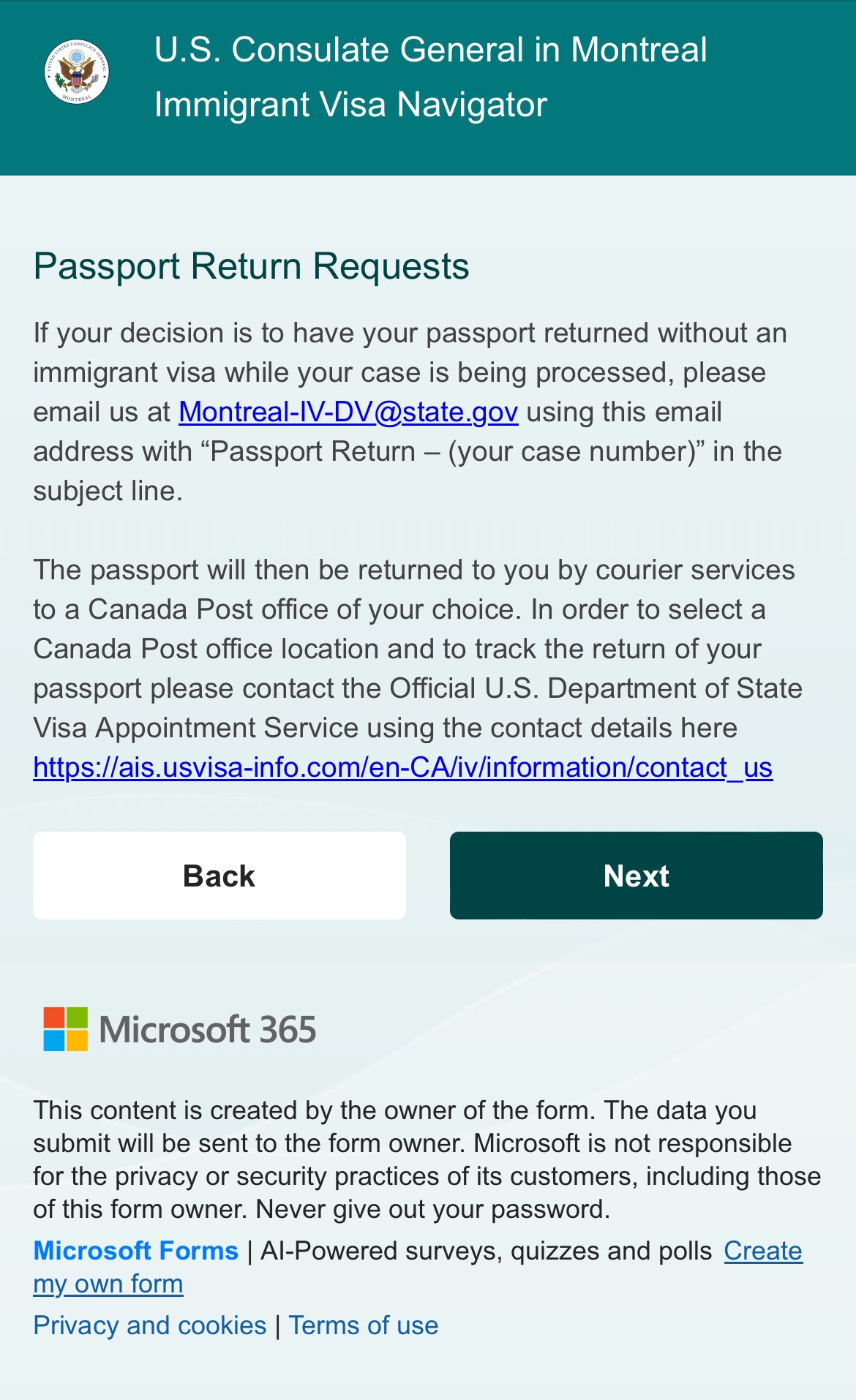This screenshot has width=856, height=1400.
Task: Click the paragraph about courier services return
Action: pos(417,649)
